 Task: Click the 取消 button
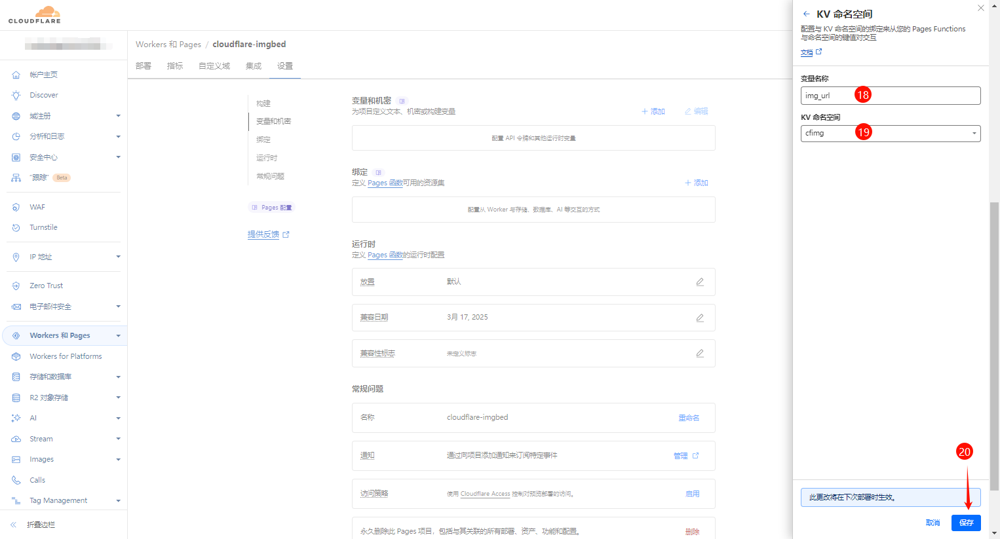[932, 523]
